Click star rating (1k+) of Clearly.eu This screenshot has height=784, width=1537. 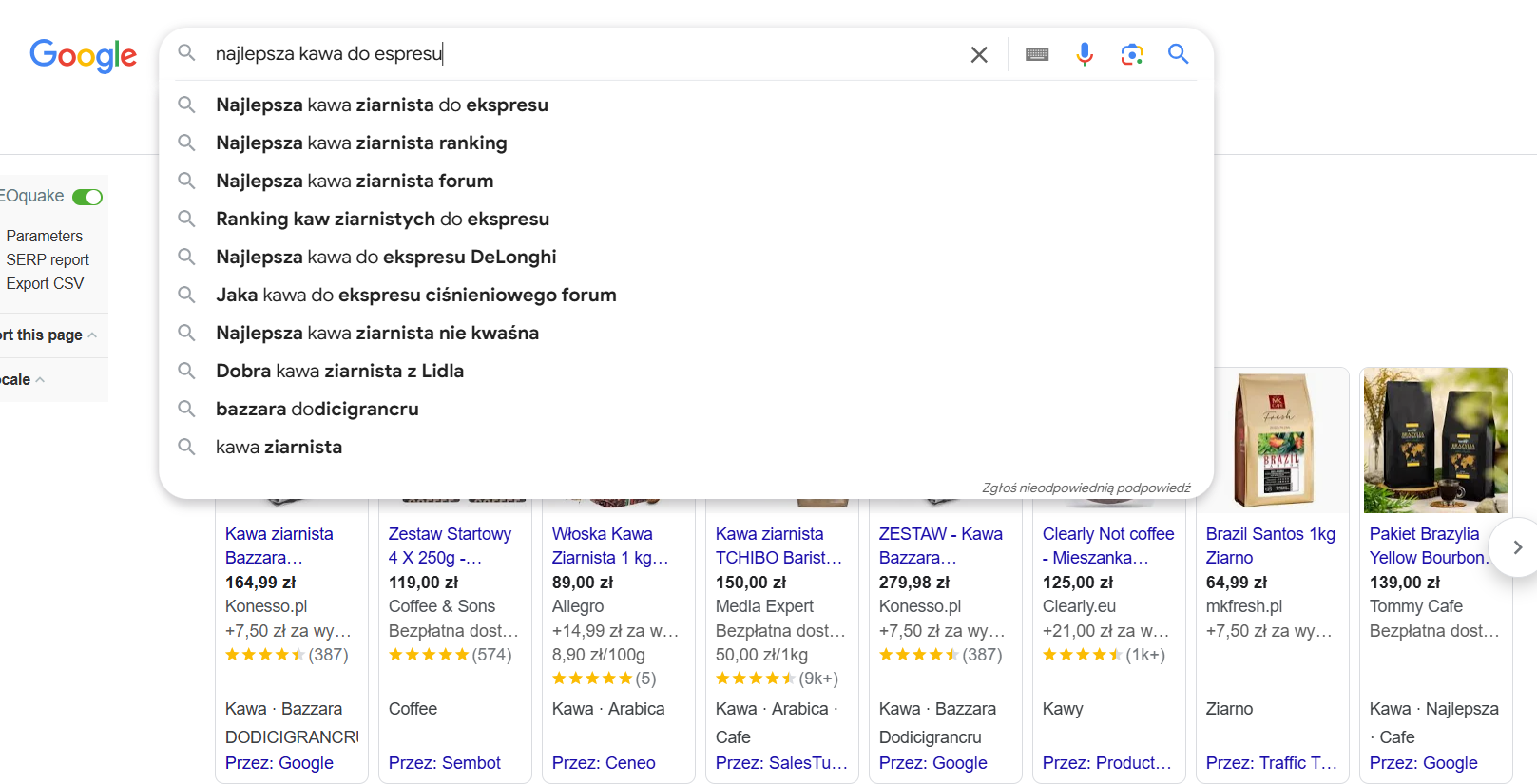(x=1104, y=655)
